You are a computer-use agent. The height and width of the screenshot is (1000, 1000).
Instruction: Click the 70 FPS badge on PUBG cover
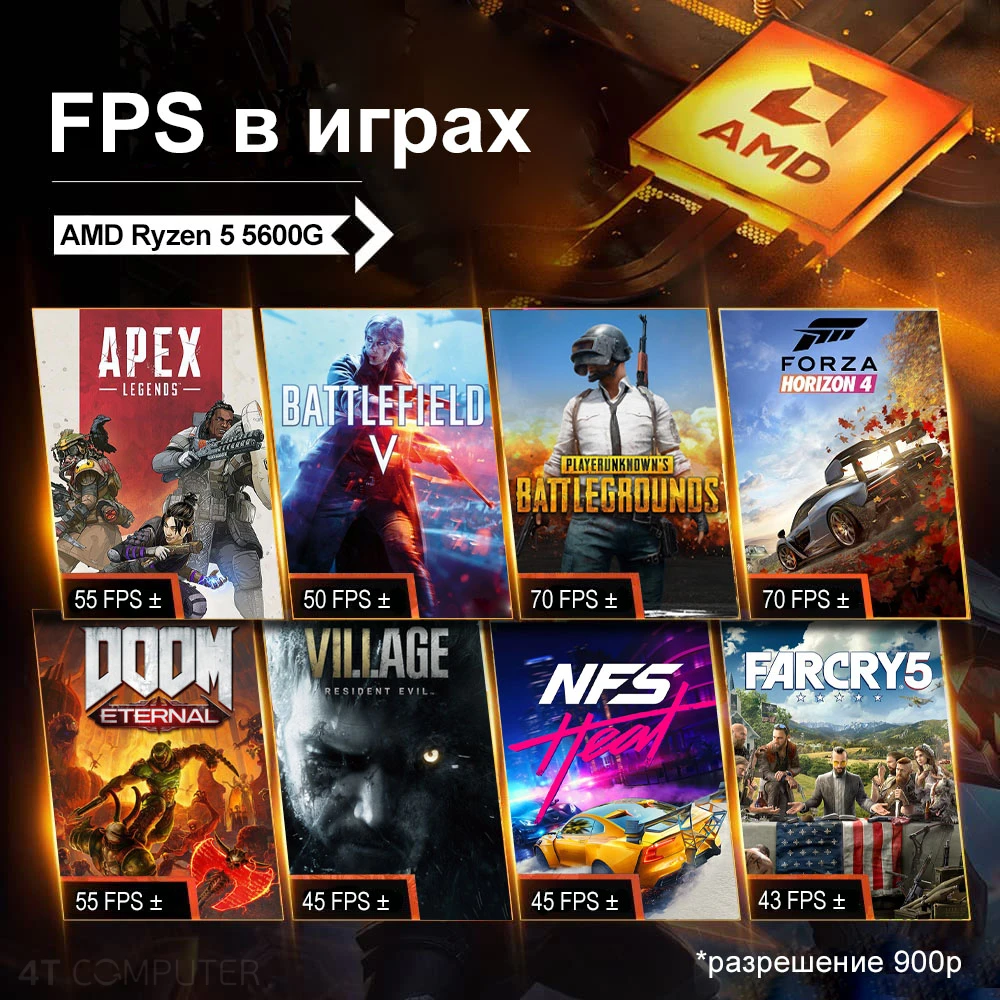pos(574,599)
